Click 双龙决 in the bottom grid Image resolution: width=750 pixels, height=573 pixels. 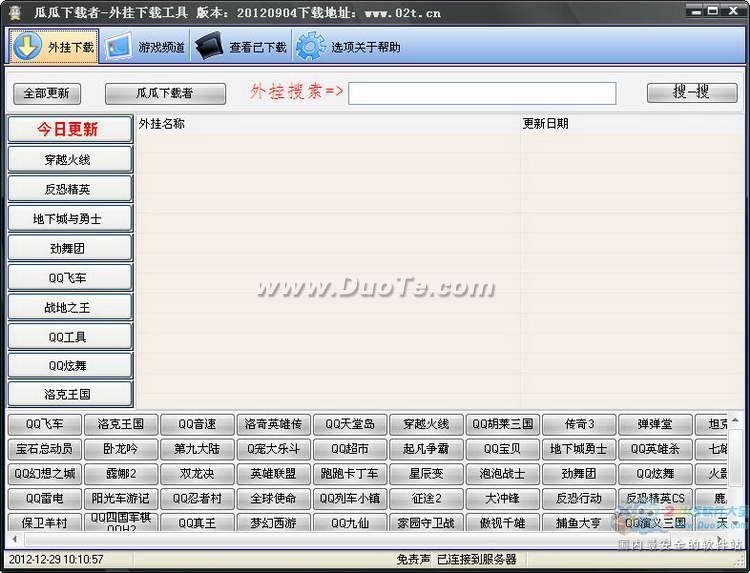[197, 474]
